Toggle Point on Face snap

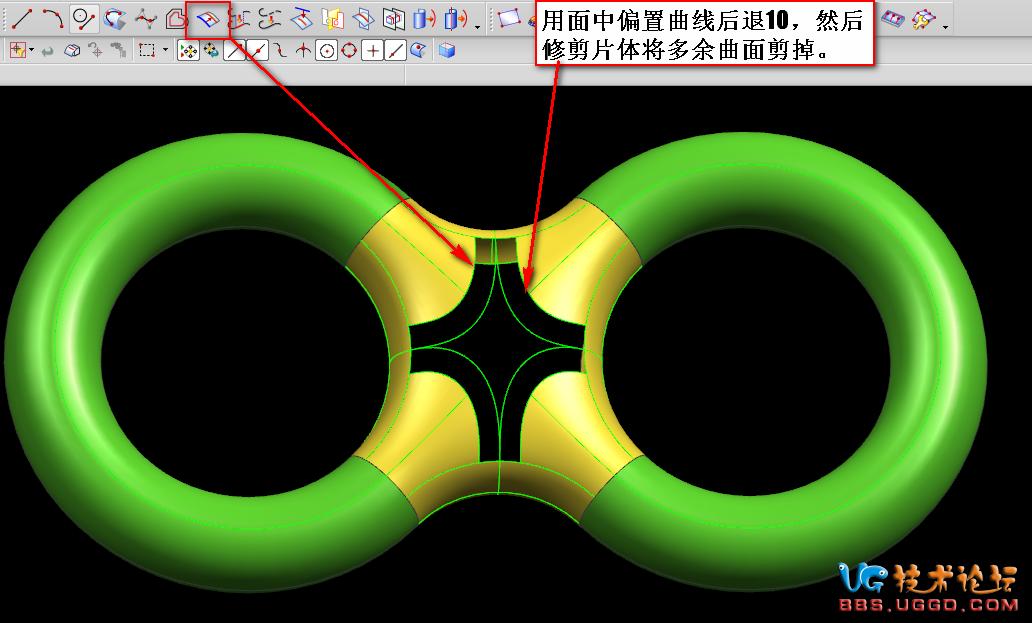coord(418,51)
